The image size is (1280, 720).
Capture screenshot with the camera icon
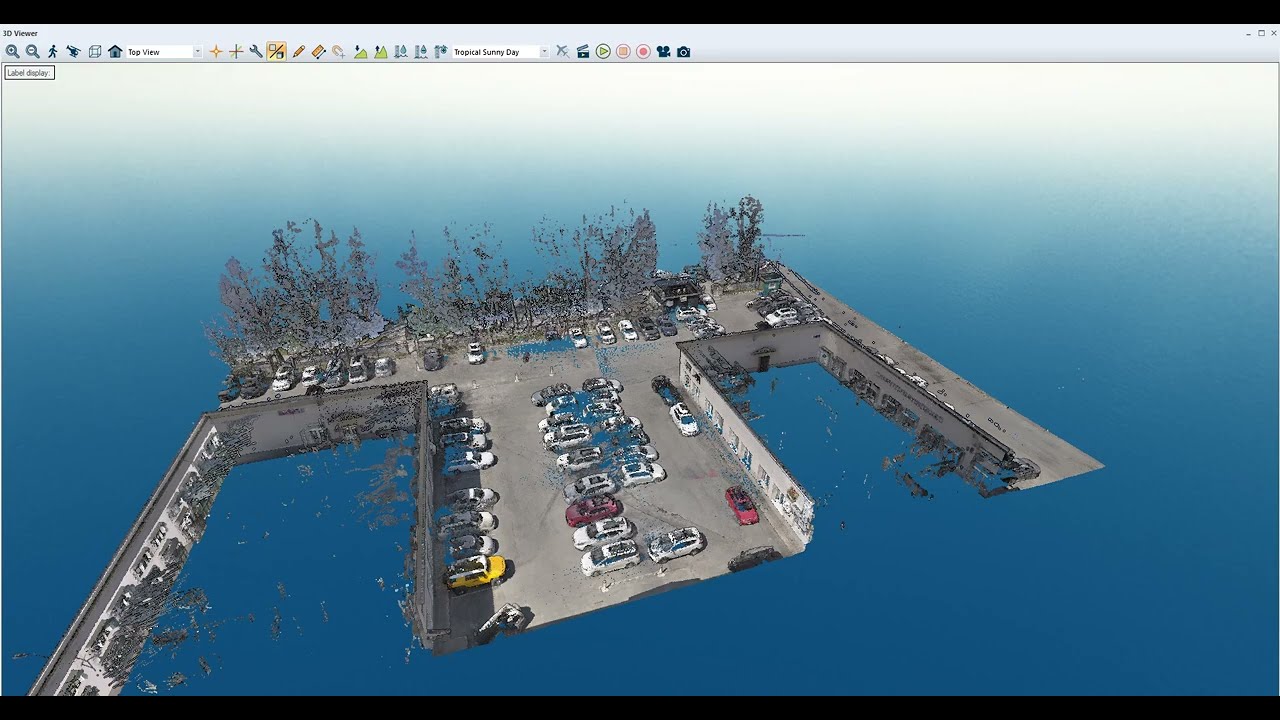coord(684,52)
